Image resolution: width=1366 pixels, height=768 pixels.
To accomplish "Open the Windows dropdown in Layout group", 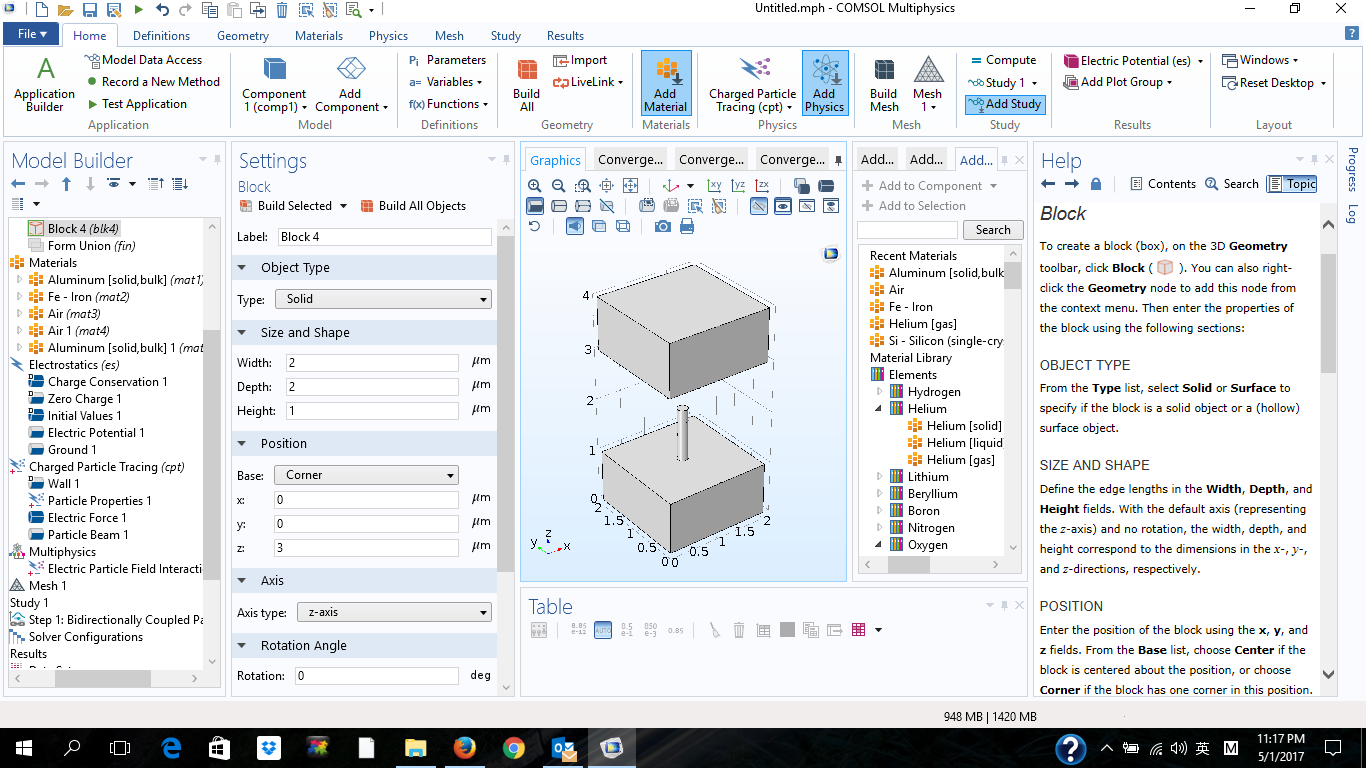I will click(1260, 60).
